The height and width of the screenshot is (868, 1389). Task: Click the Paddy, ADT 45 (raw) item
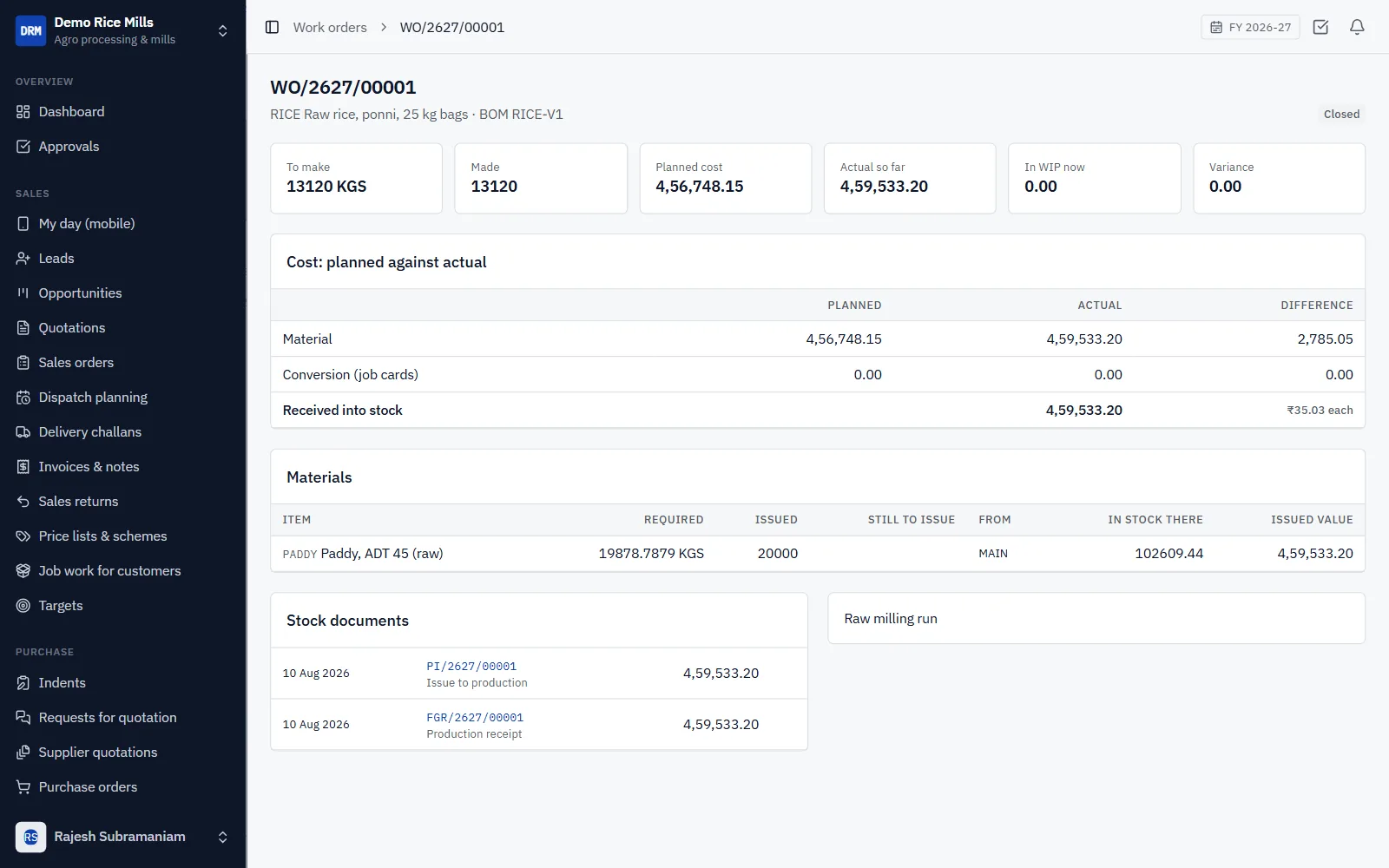[x=382, y=554]
